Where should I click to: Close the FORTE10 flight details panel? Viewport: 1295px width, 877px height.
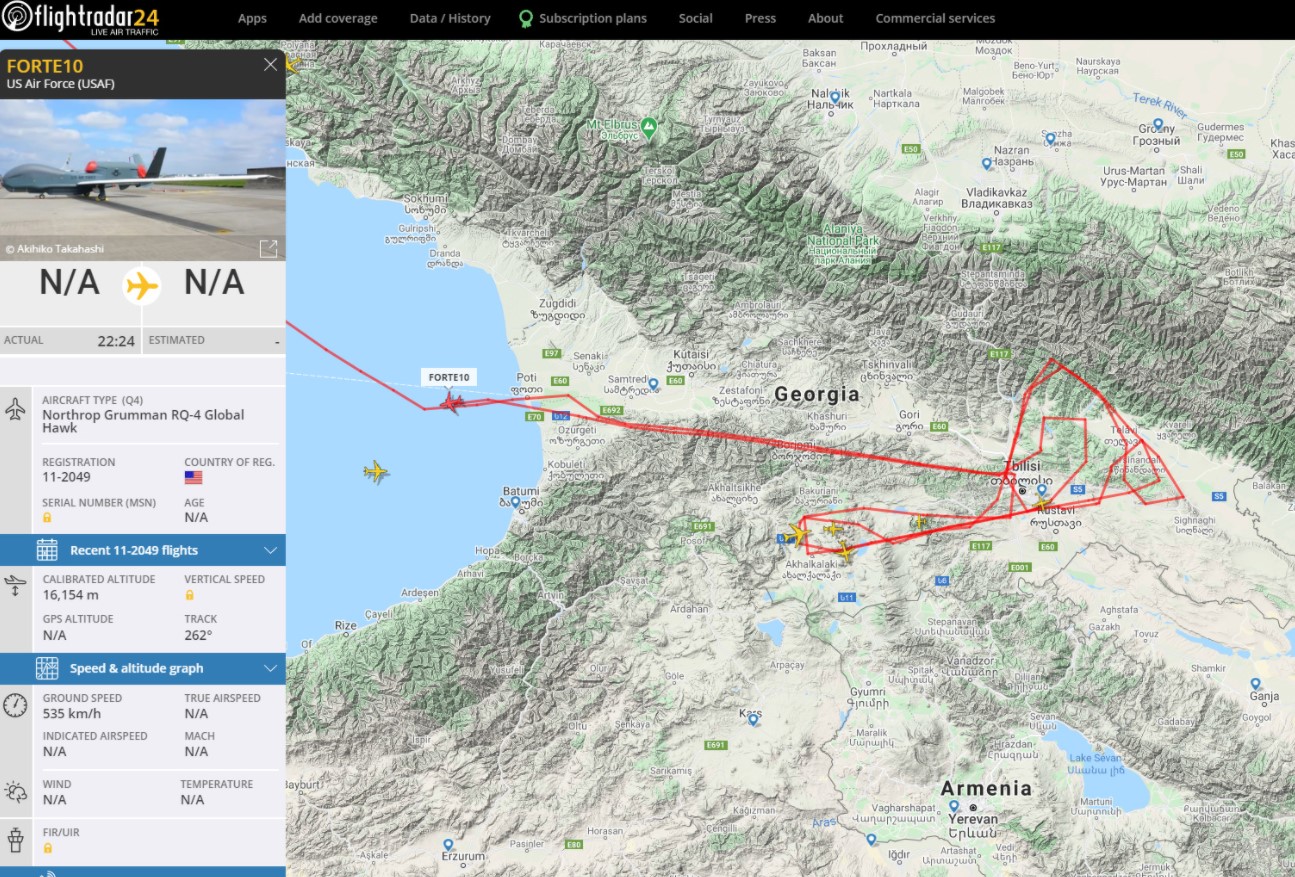coord(270,65)
